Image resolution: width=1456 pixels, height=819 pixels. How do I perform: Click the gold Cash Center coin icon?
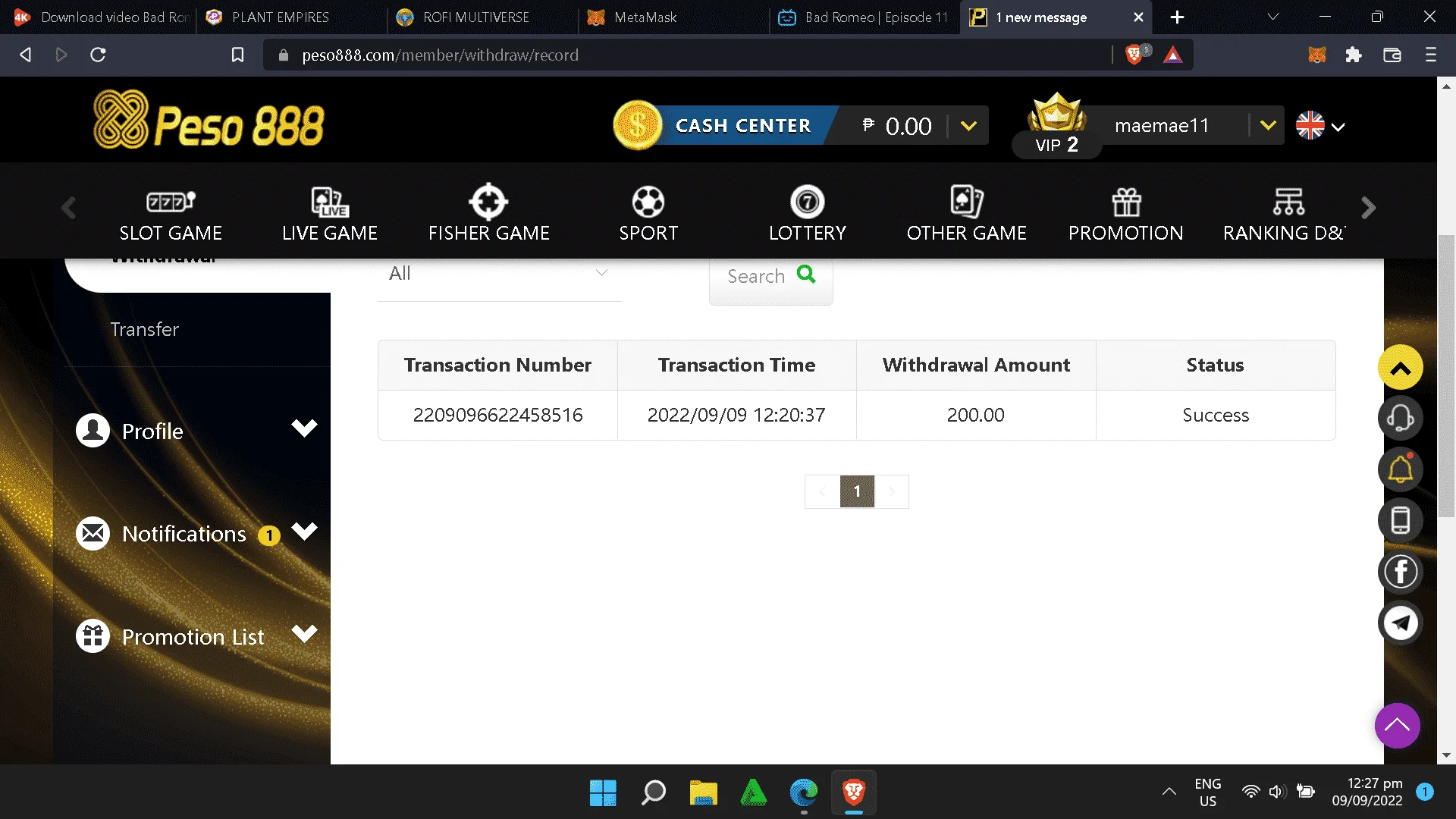638,125
